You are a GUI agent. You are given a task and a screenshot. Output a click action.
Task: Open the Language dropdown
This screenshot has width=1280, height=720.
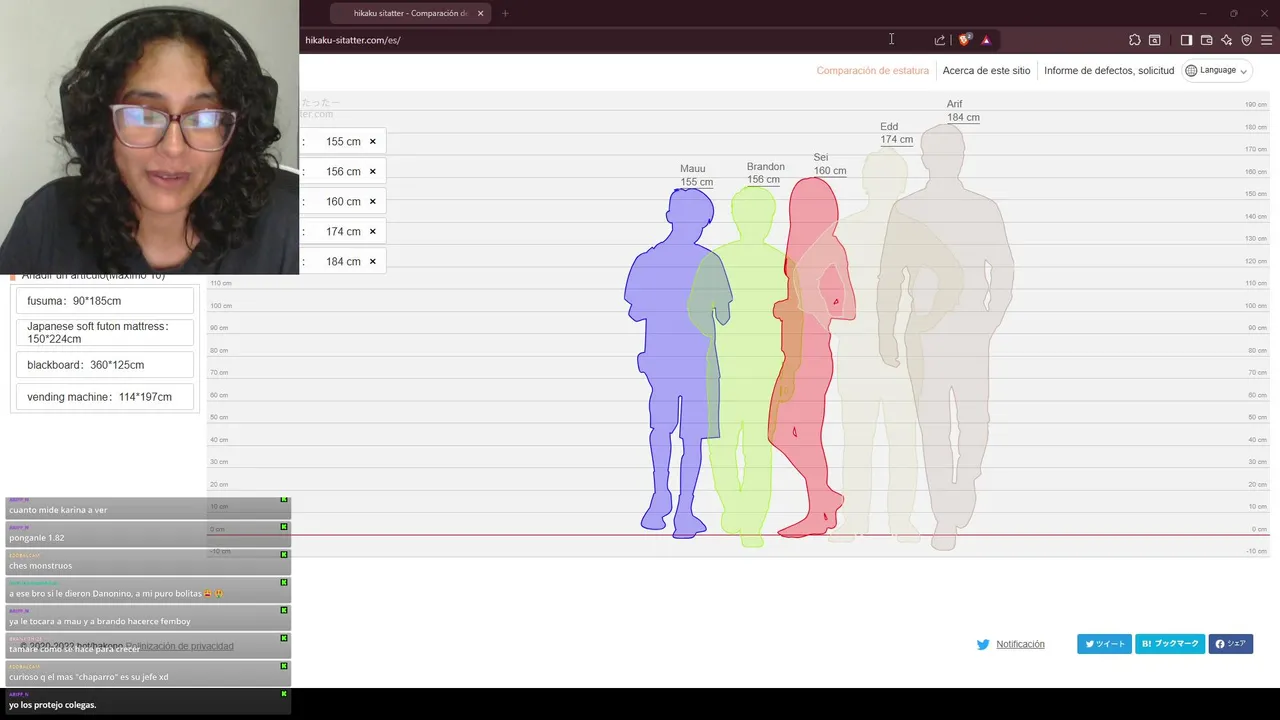click(1217, 70)
